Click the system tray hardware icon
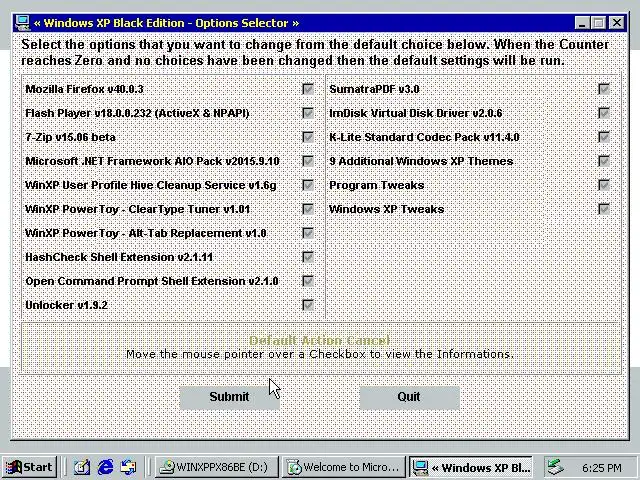This screenshot has height=480, width=640. (556, 467)
